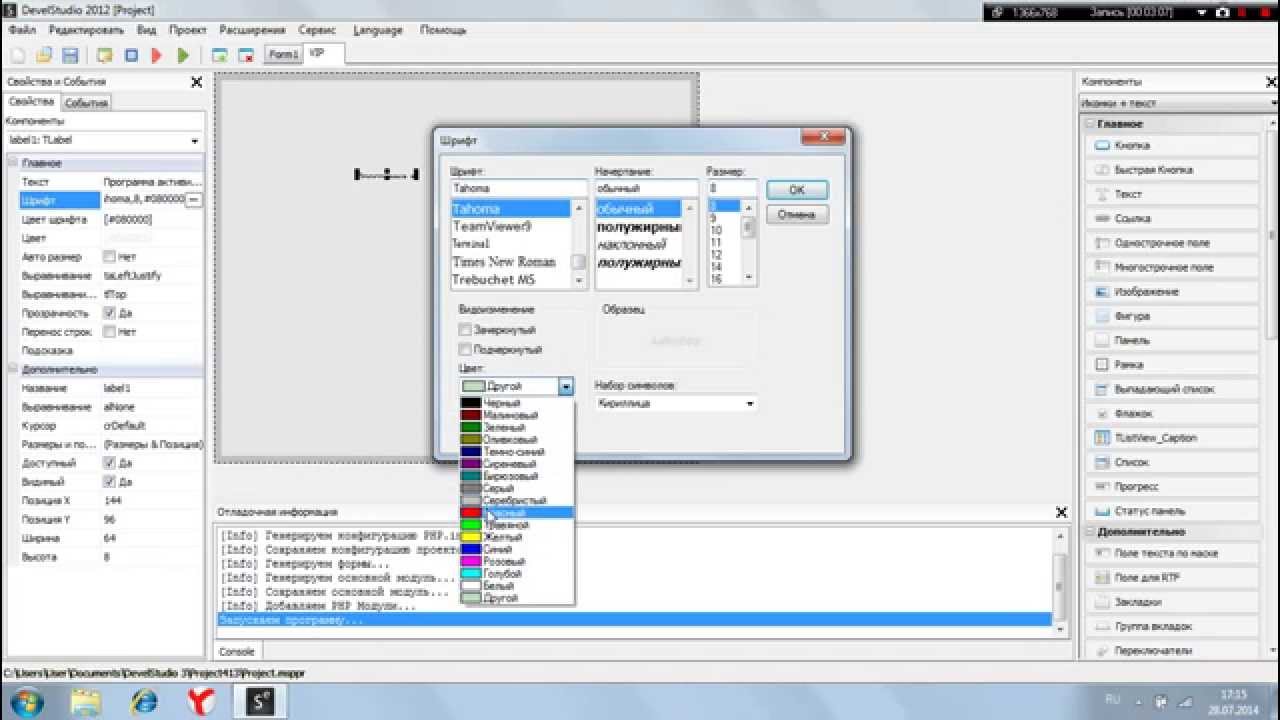
Task: Choose the Фигура component
Action: [1172, 316]
